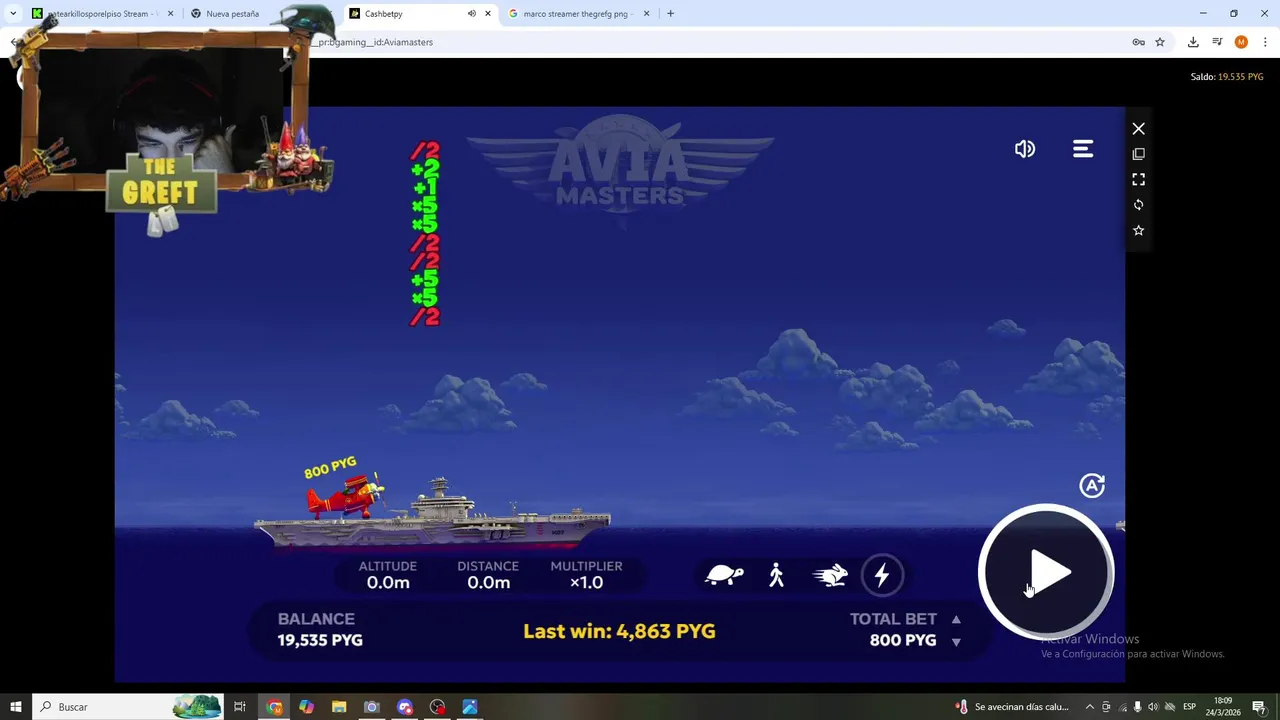
Task: Open the Camera app on taskbar
Action: pyautogui.click(x=372, y=707)
